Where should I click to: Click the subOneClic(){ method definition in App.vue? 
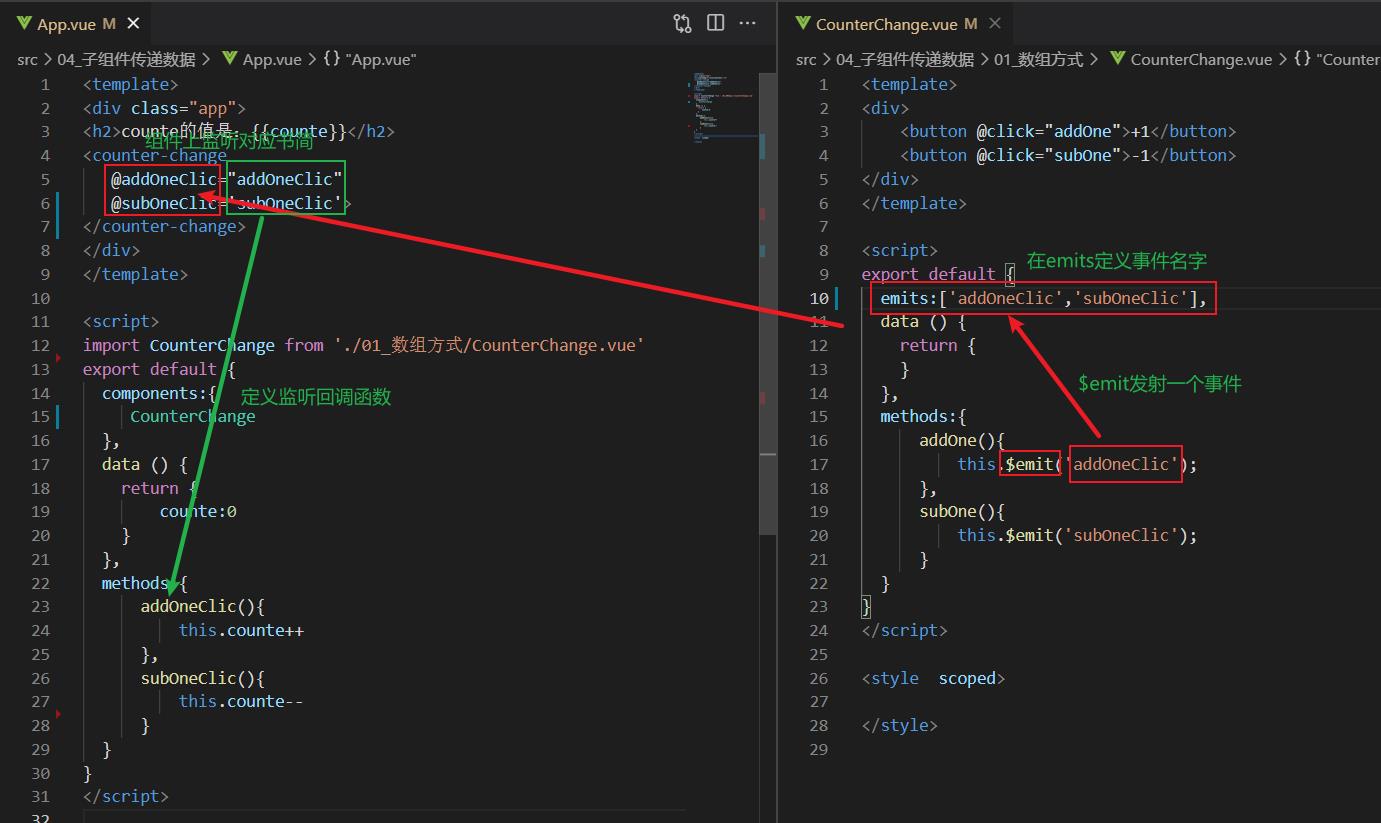click(x=202, y=678)
